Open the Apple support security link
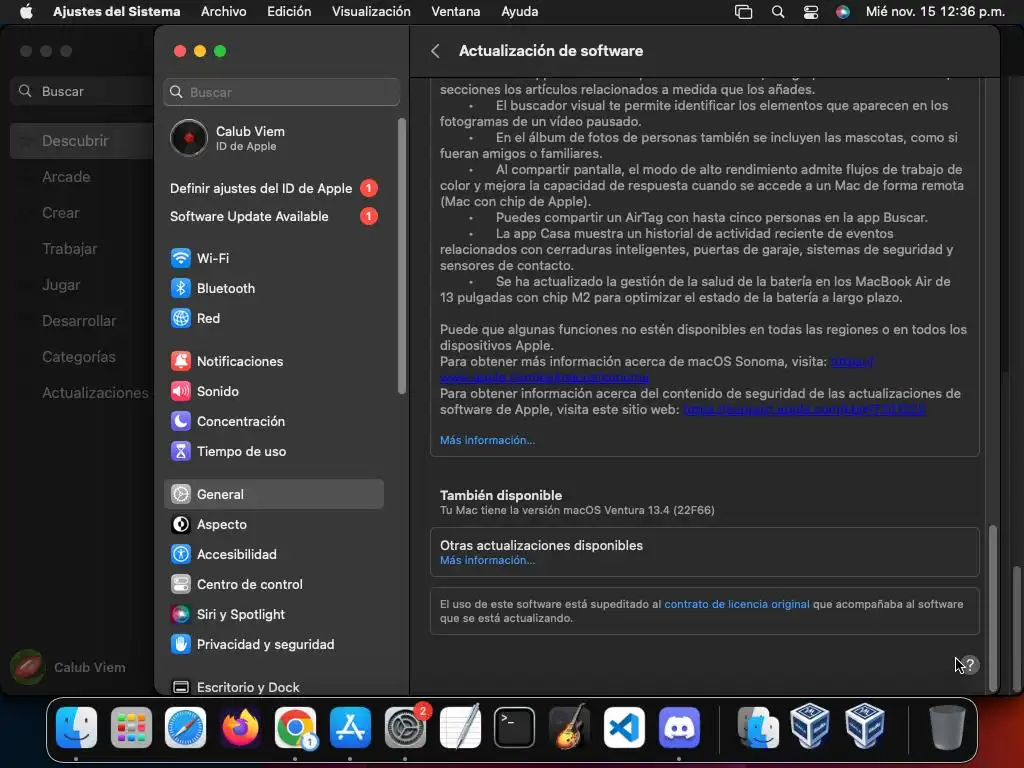1024x768 pixels. click(804, 409)
